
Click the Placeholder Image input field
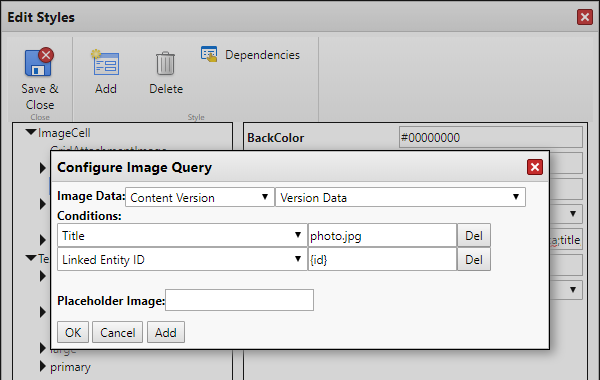coord(240,300)
